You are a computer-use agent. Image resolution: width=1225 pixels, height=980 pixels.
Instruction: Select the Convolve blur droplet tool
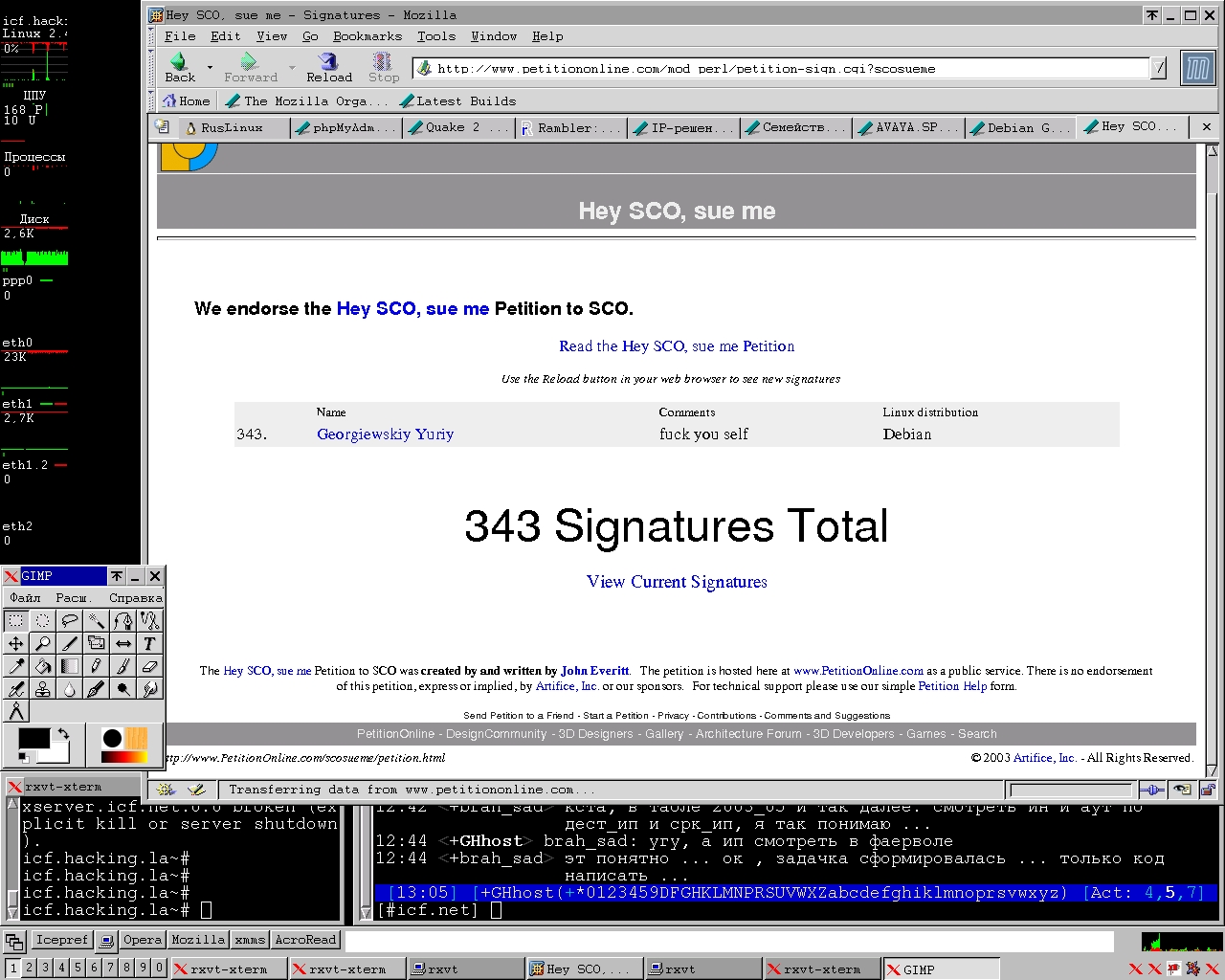point(70,689)
